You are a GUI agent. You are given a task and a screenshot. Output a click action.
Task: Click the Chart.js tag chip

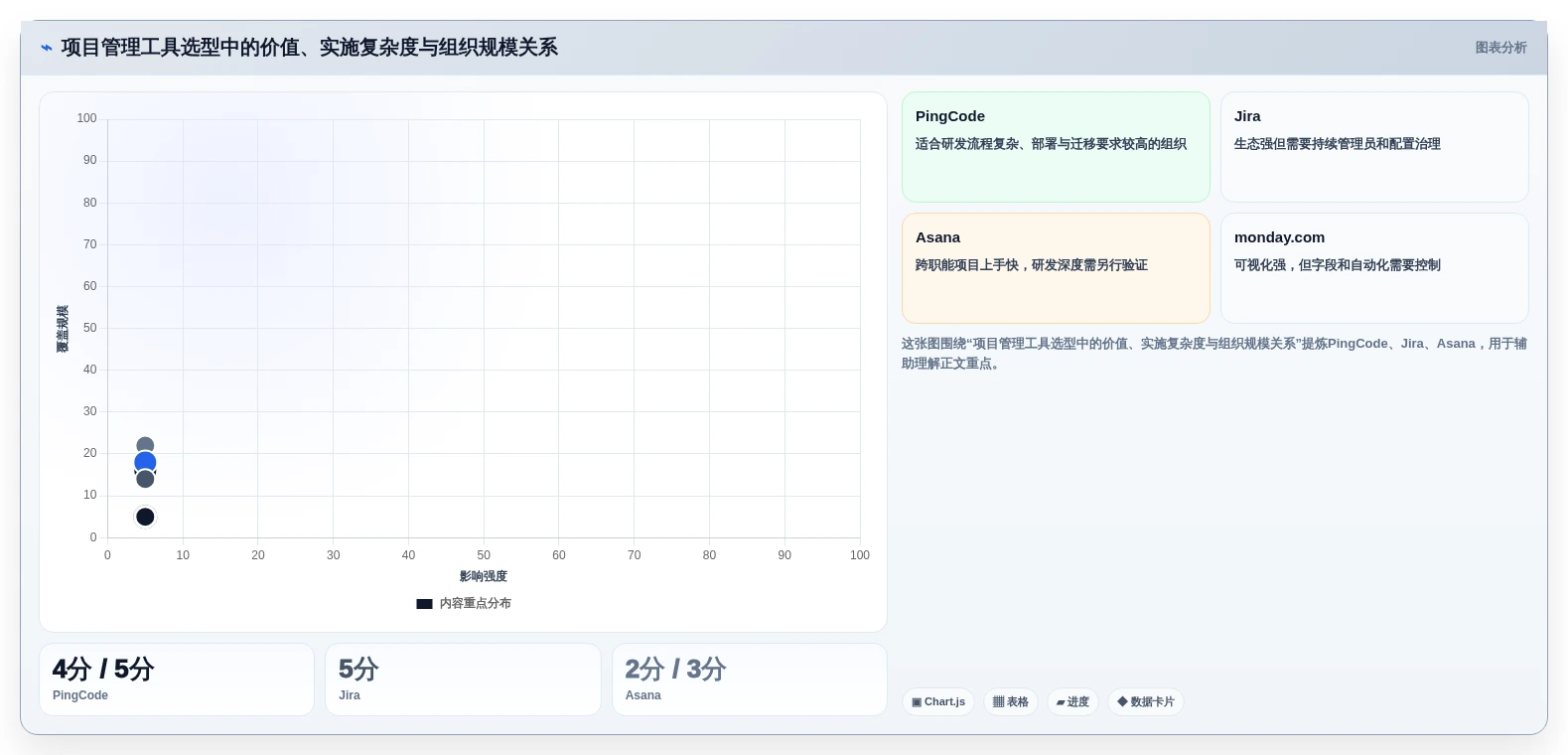(938, 701)
